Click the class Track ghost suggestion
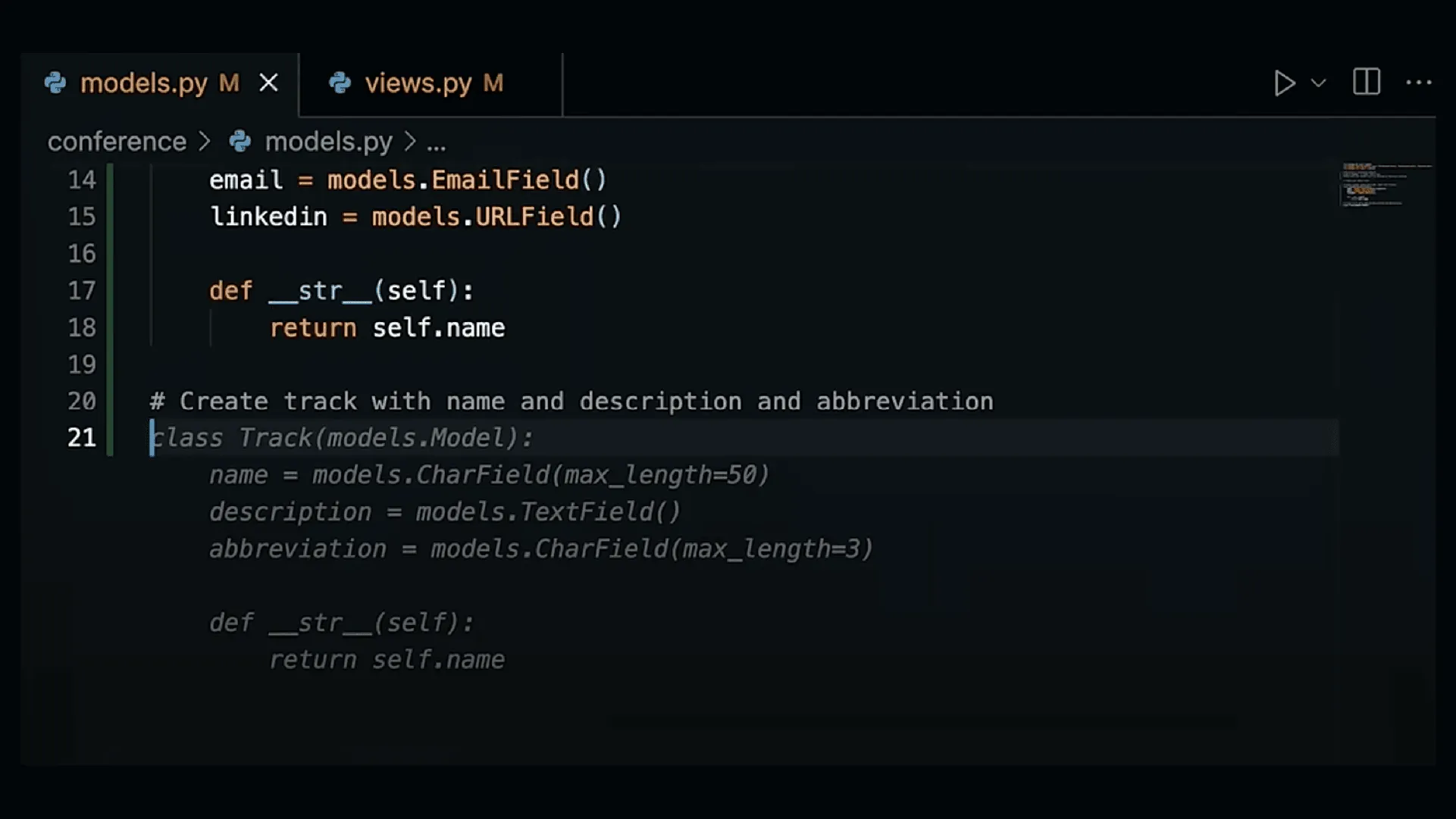This screenshot has height=819, width=1456. (342, 438)
